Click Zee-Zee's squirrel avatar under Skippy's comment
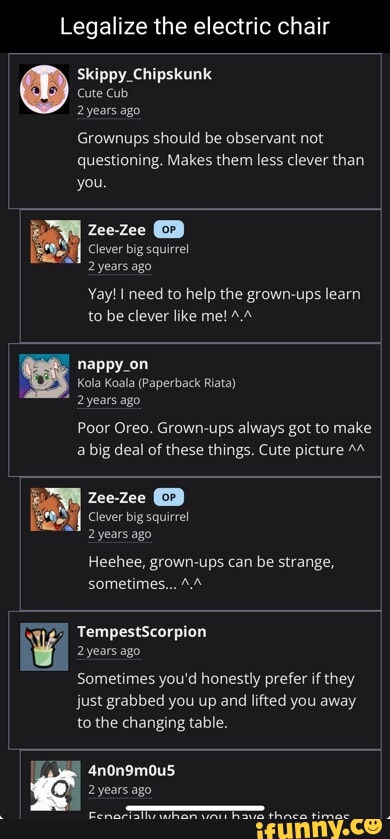 [x=56, y=241]
